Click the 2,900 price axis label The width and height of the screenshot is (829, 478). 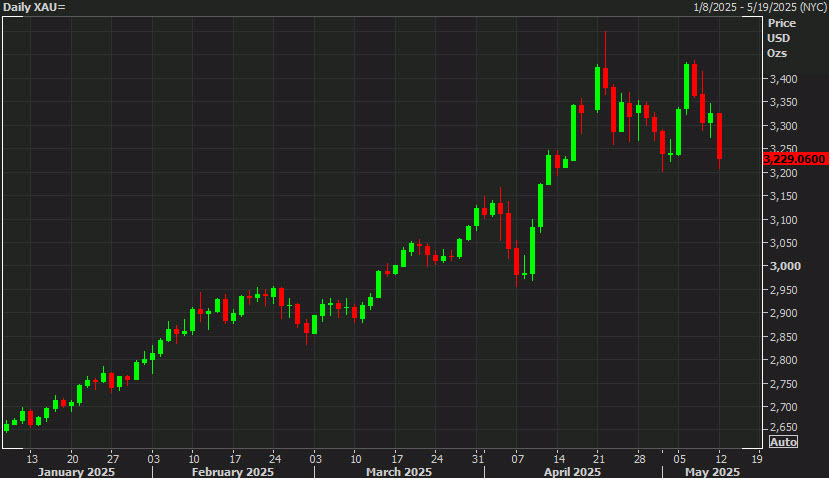pyautogui.click(x=784, y=314)
